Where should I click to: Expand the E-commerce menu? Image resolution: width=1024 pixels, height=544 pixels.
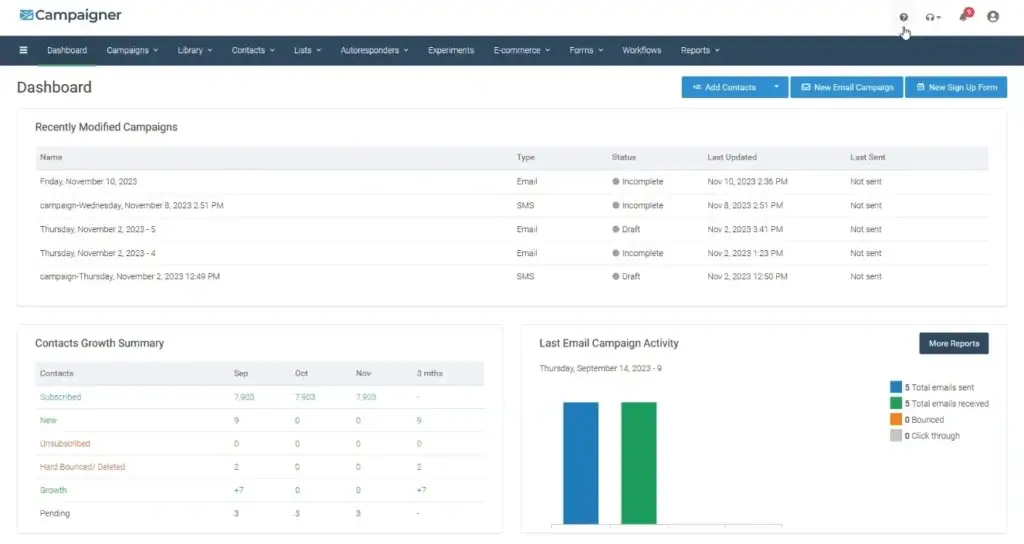tap(521, 50)
